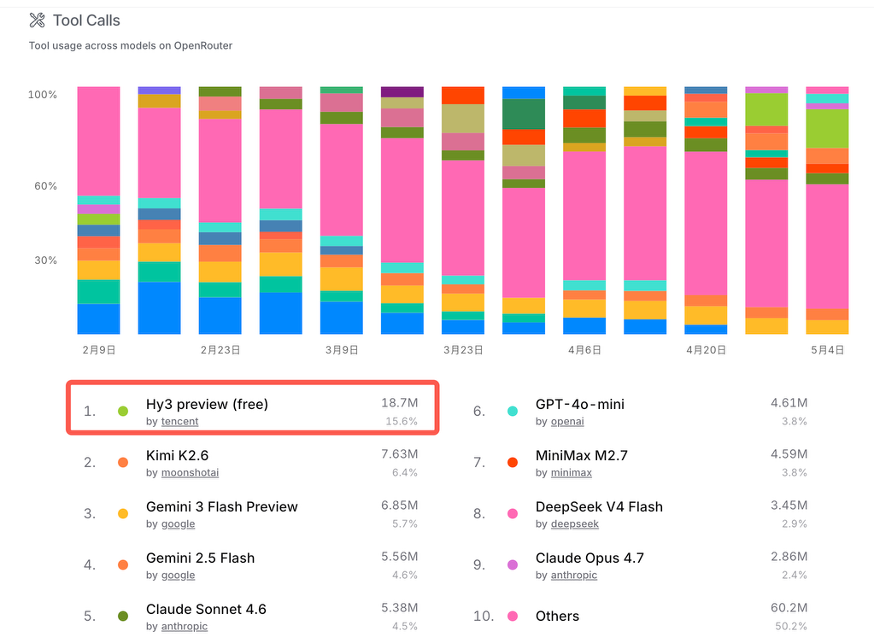Click the 3.45M value
Viewport: 874px width, 644px height.
[789, 505]
